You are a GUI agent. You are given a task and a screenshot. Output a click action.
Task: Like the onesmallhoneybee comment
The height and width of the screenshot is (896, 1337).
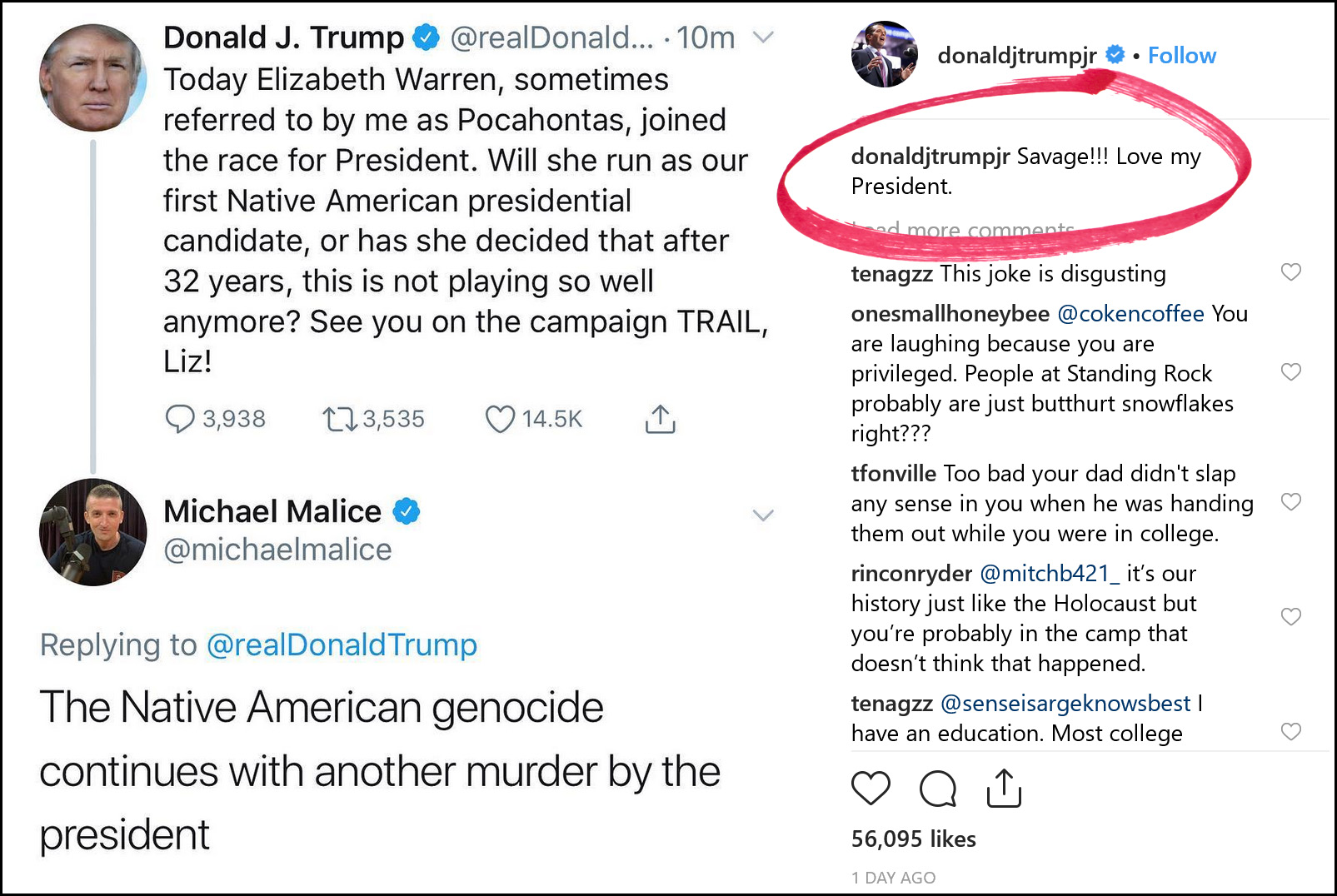[x=1290, y=372]
